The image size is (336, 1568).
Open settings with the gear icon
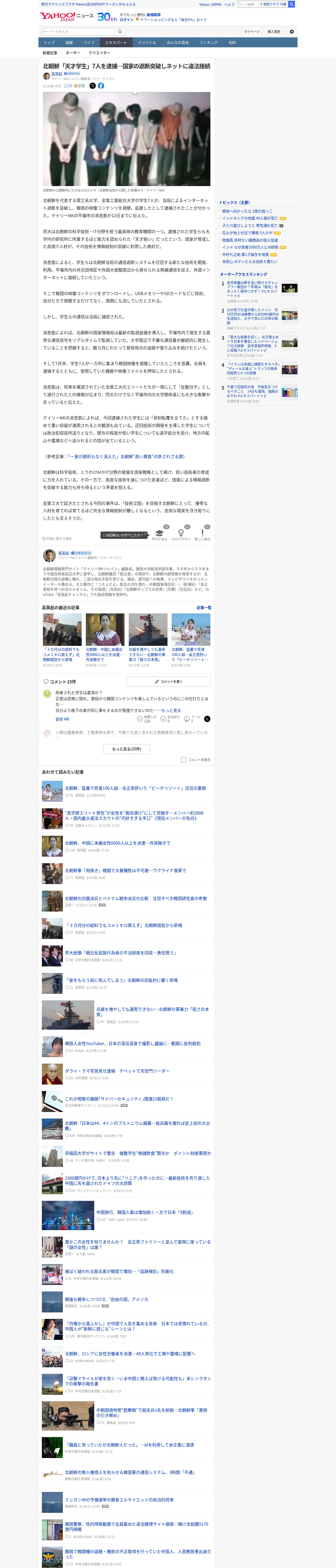tap(292, 32)
